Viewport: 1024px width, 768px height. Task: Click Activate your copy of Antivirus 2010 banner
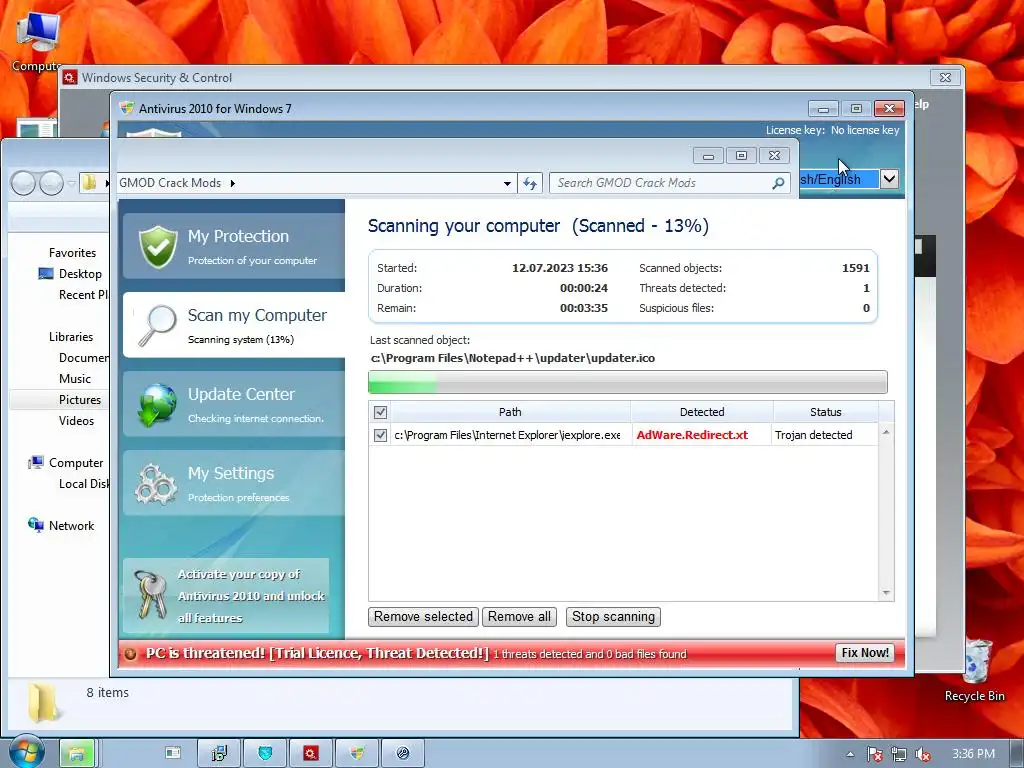click(x=226, y=596)
